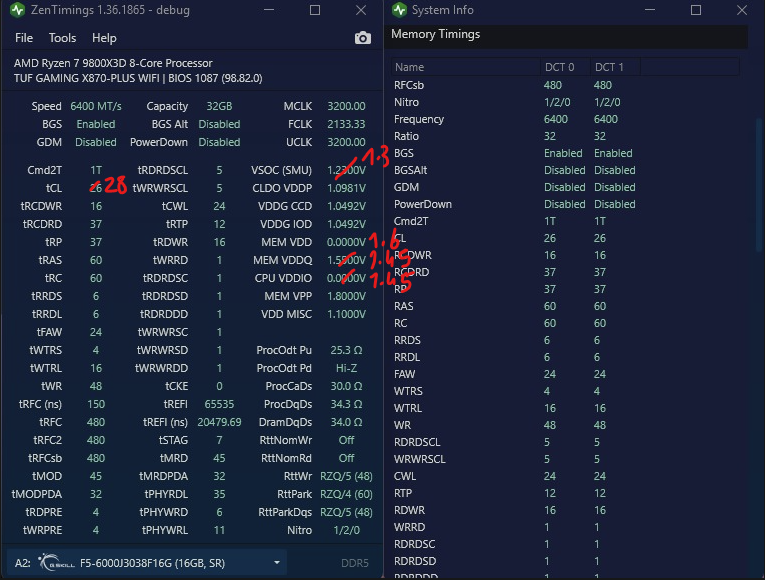Click the CLDO VDDP 1.0981V value
Viewport: 765px width, 580px height.
[346, 188]
